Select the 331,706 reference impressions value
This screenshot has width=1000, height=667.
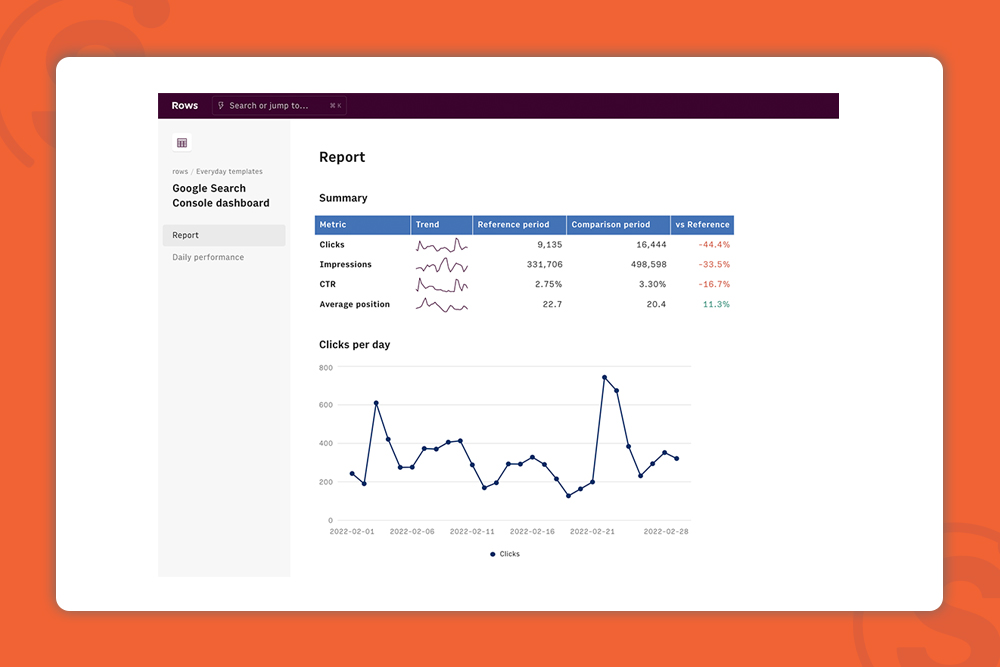[x=544, y=265]
